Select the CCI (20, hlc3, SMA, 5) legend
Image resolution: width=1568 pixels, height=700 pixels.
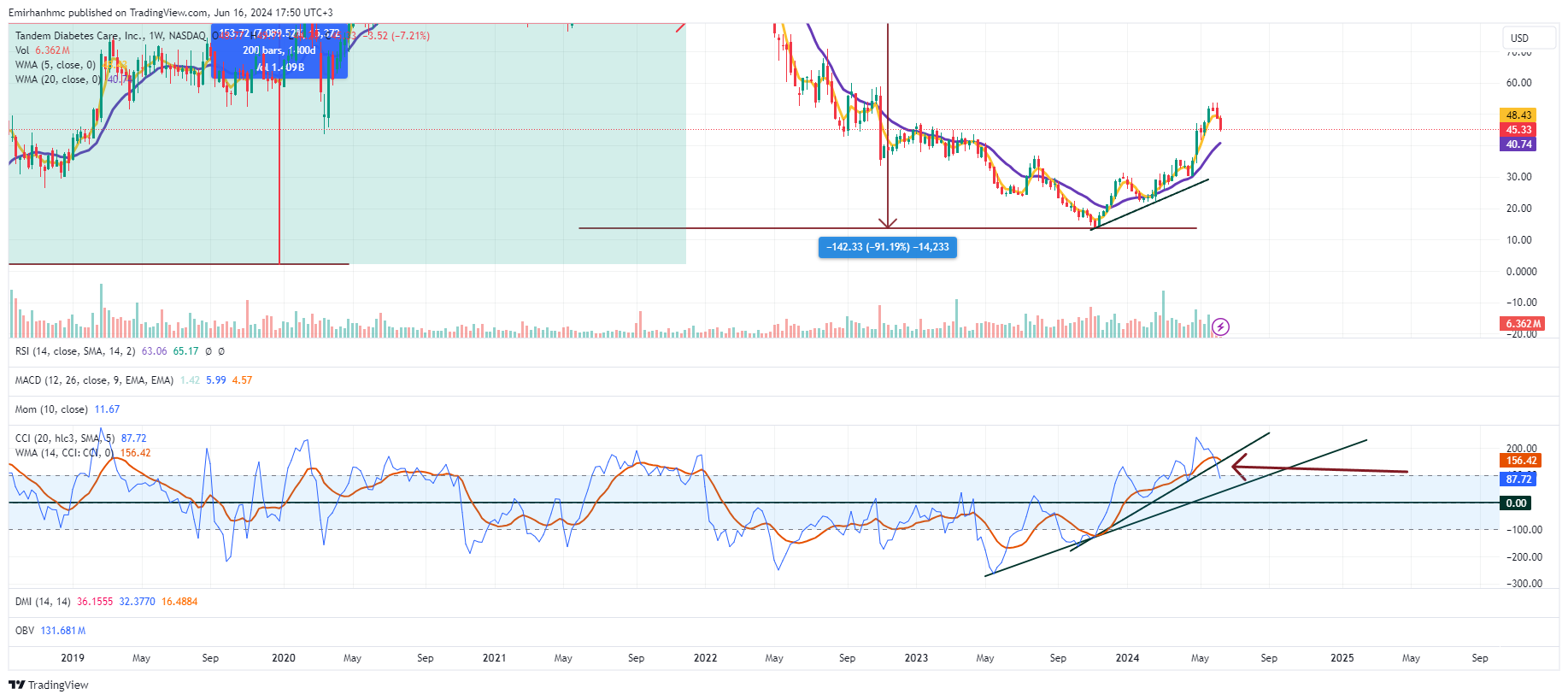65,438
